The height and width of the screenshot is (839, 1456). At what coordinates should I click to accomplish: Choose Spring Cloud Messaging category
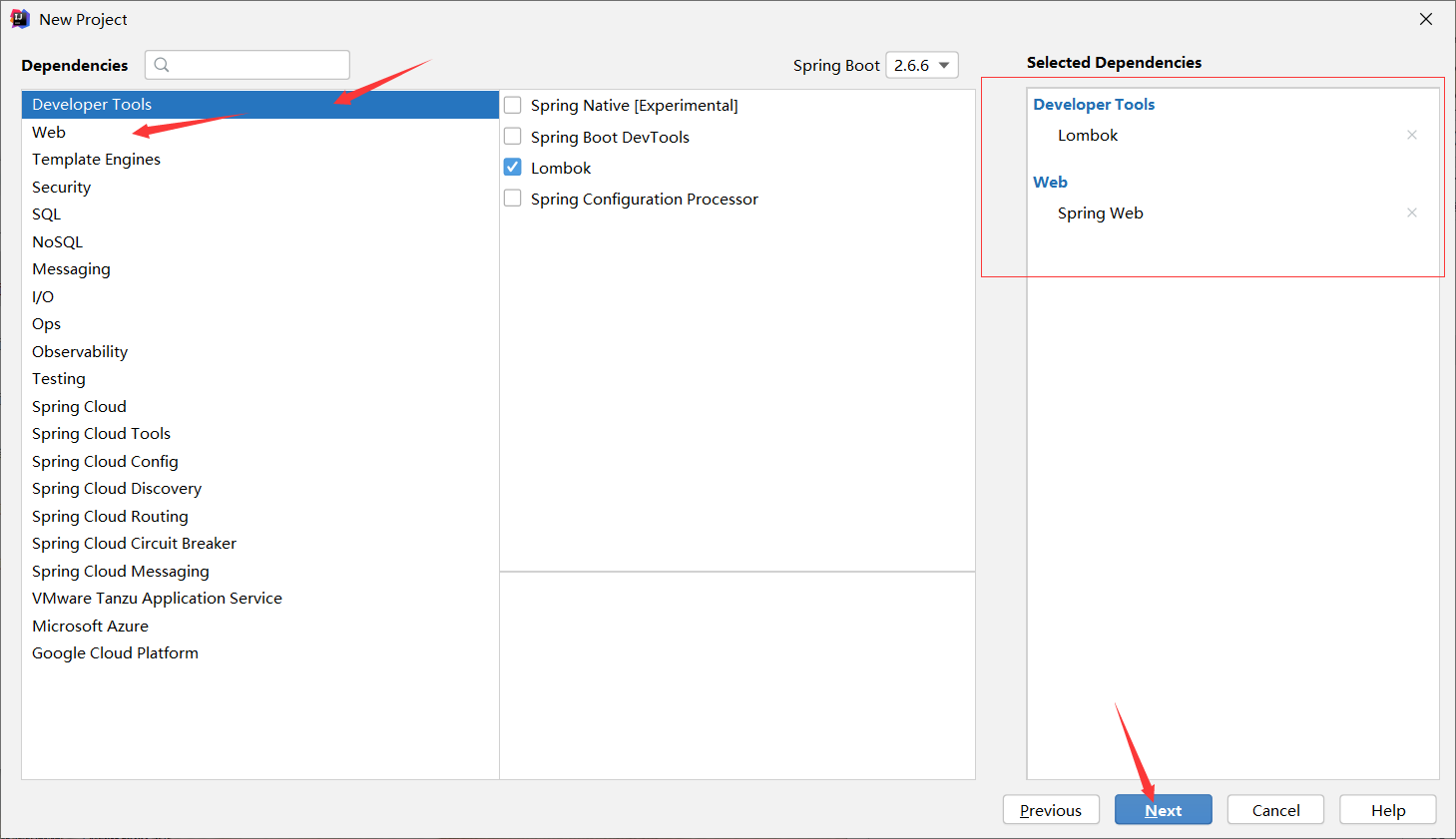point(260,571)
